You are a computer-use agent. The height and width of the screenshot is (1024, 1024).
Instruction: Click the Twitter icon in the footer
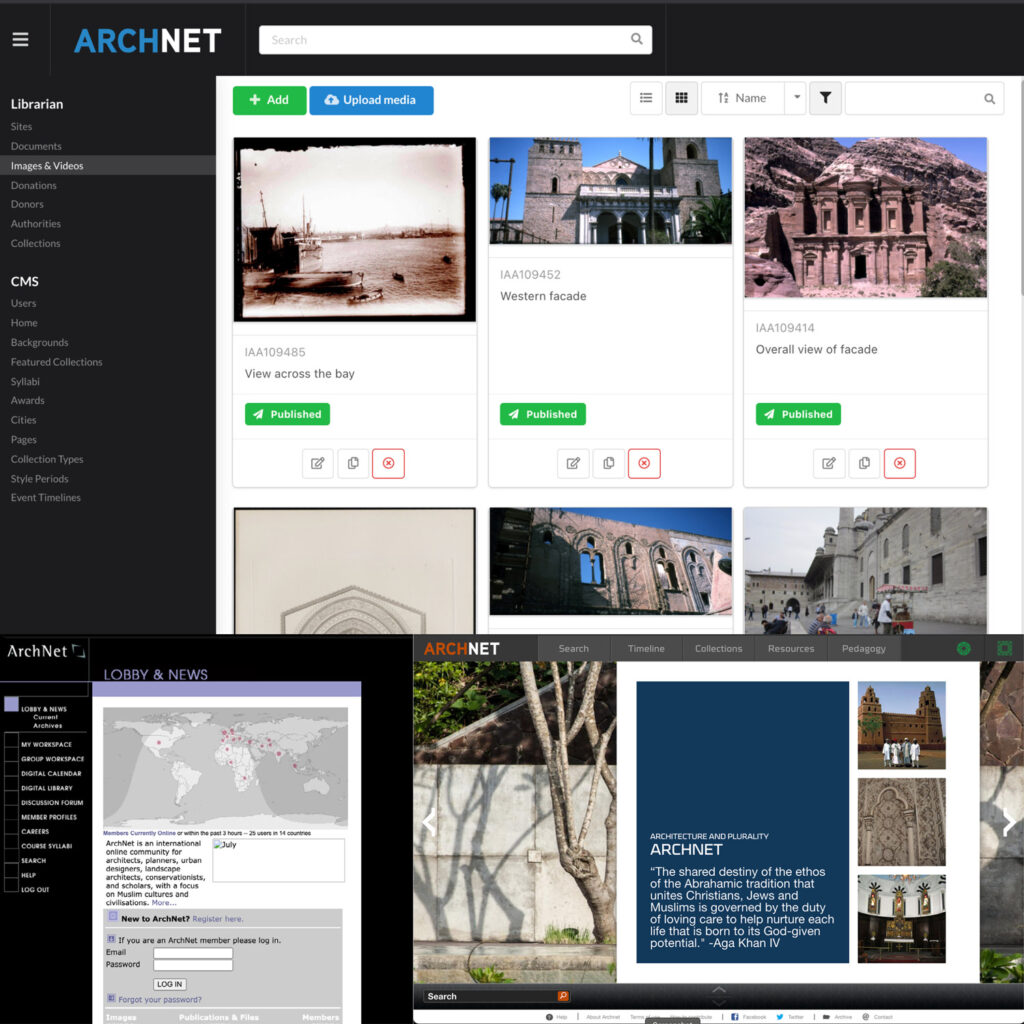coord(781,1015)
